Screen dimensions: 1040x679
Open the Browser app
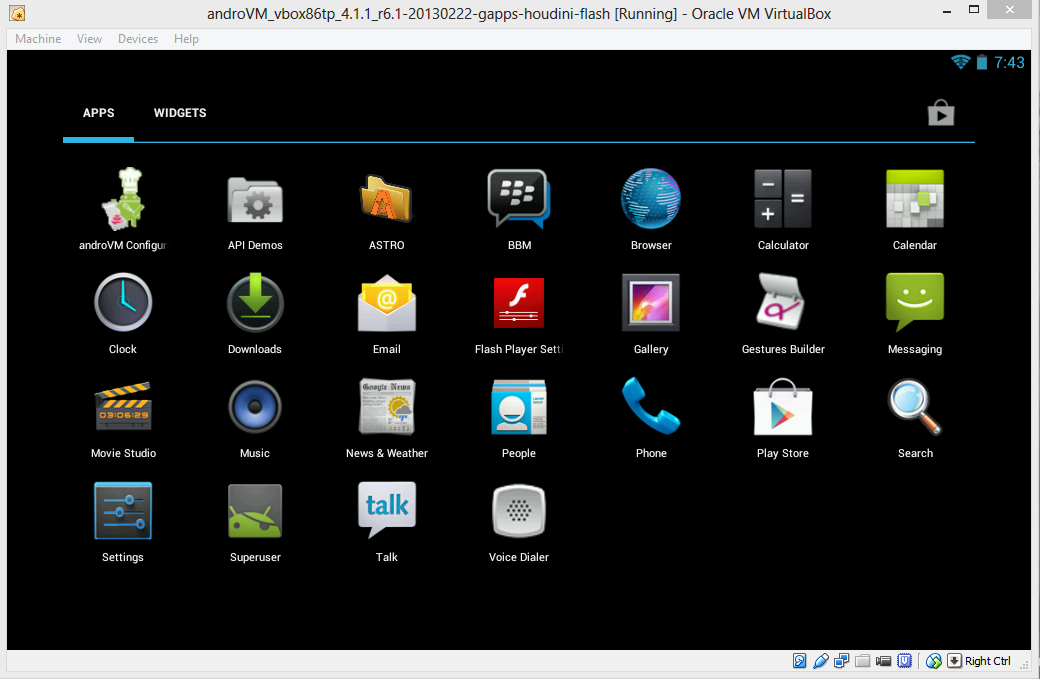651,208
